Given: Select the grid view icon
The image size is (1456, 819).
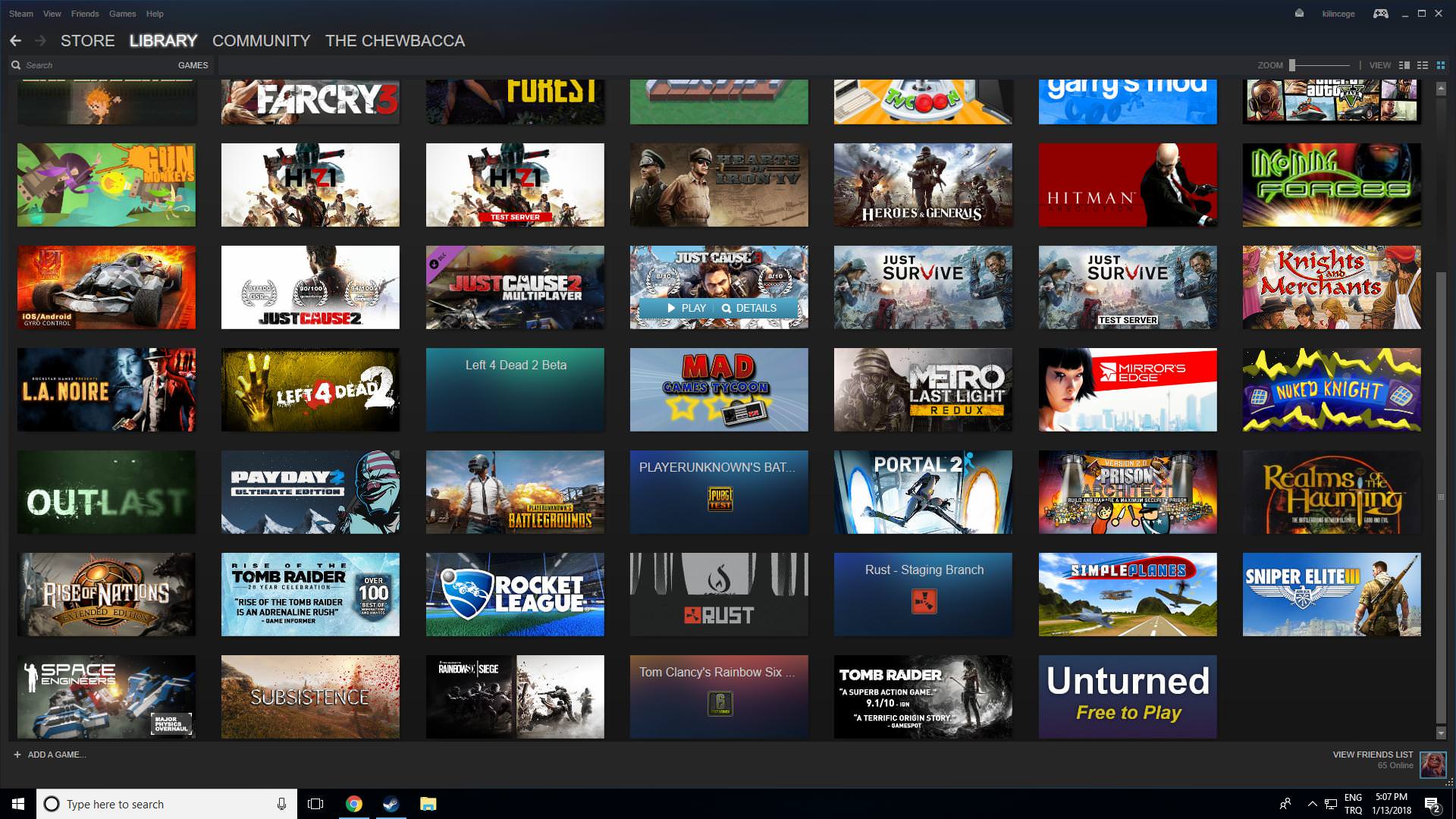Looking at the screenshot, I should coord(1441,65).
